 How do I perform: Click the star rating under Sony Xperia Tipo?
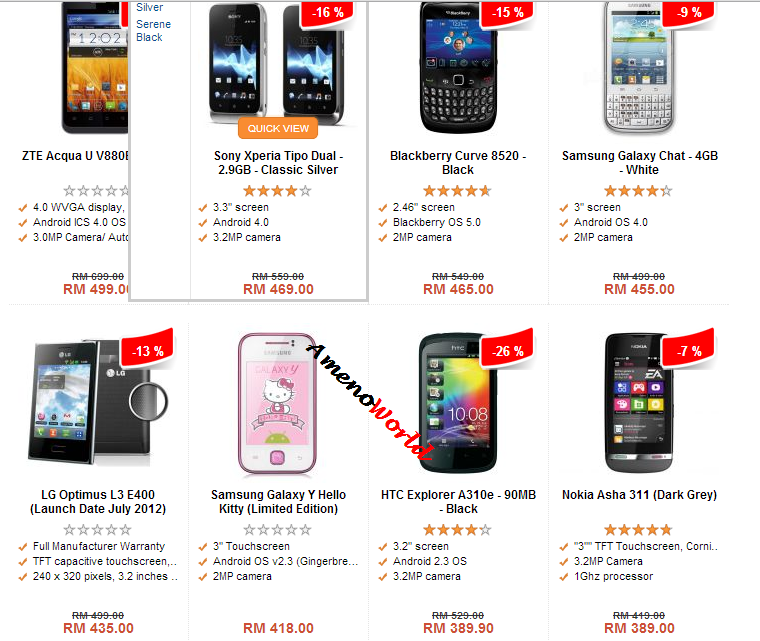pos(277,191)
